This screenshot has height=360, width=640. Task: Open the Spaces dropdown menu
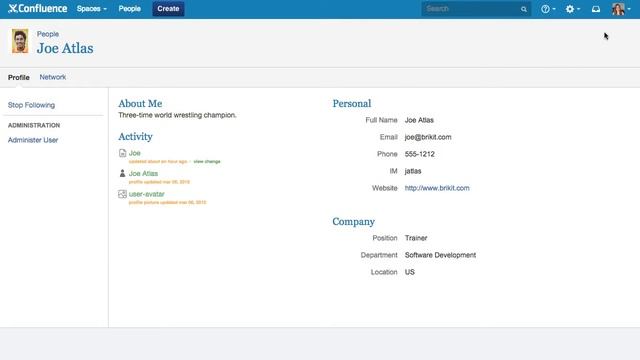coord(91,9)
